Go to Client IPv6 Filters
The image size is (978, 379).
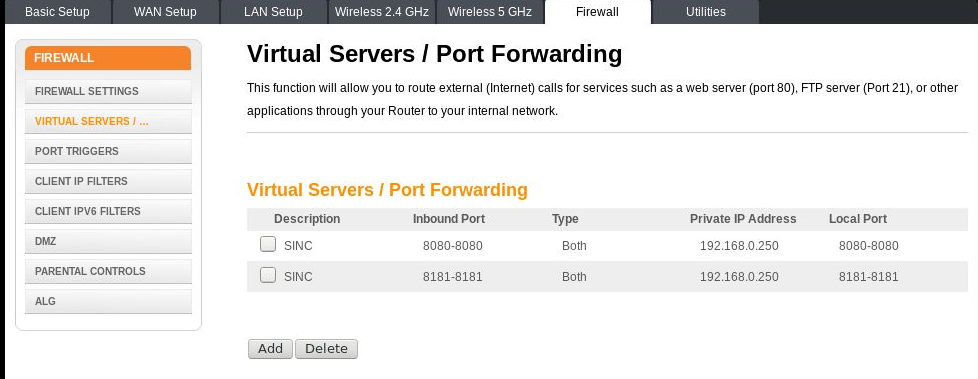pyautogui.click(x=108, y=211)
